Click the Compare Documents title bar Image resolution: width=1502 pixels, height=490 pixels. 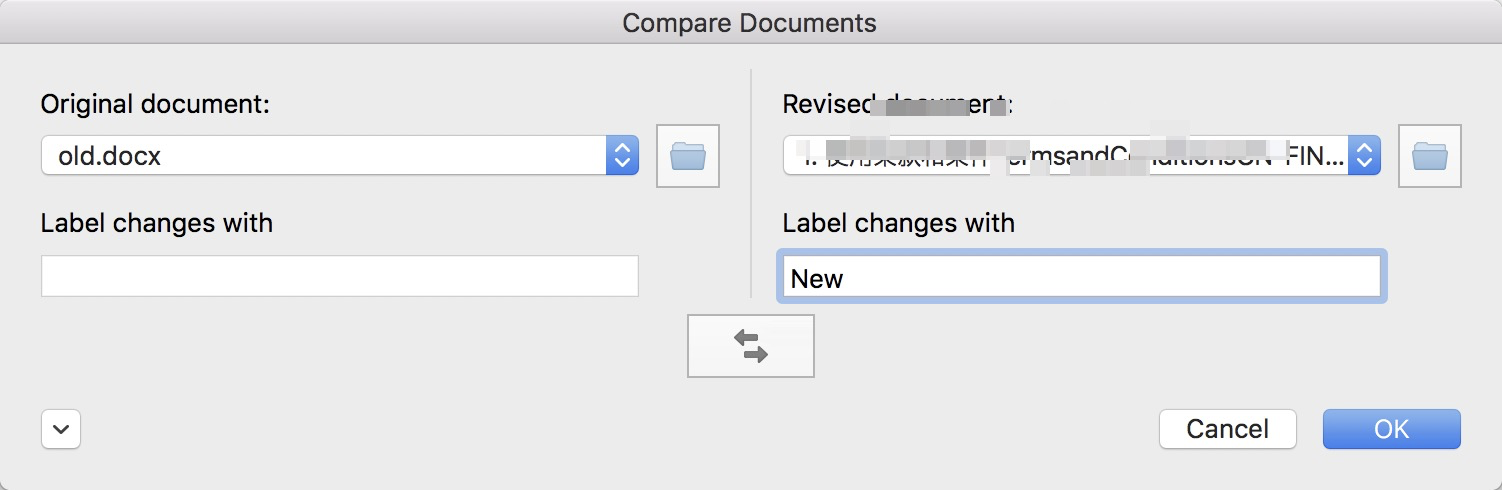pos(749,22)
